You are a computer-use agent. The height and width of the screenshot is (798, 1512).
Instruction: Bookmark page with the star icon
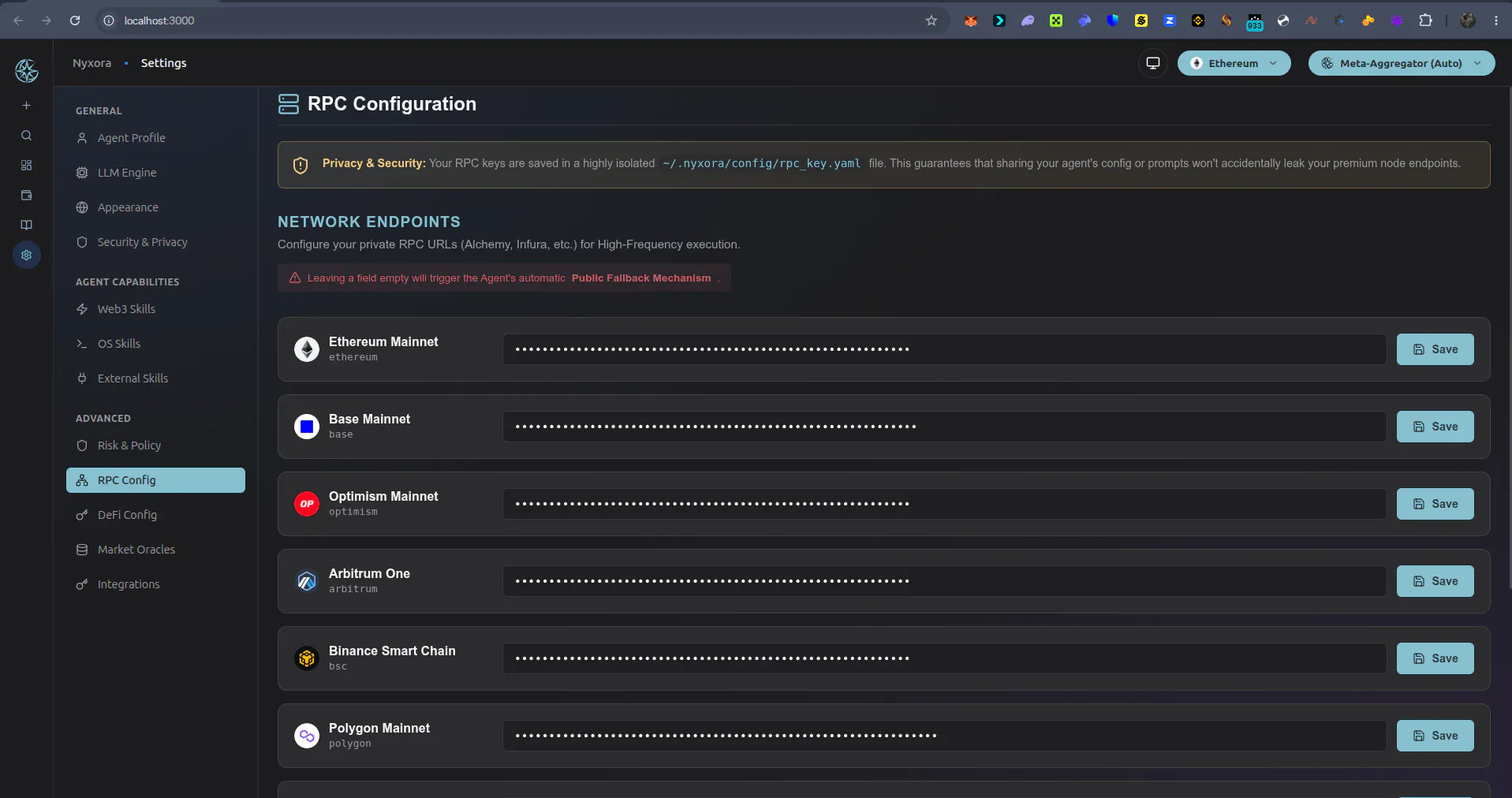point(931,21)
